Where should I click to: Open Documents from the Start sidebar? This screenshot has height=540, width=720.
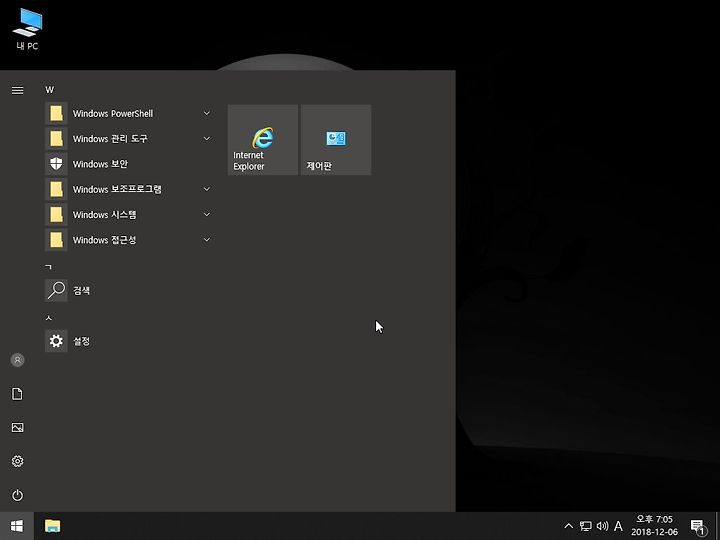tap(17, 394)
